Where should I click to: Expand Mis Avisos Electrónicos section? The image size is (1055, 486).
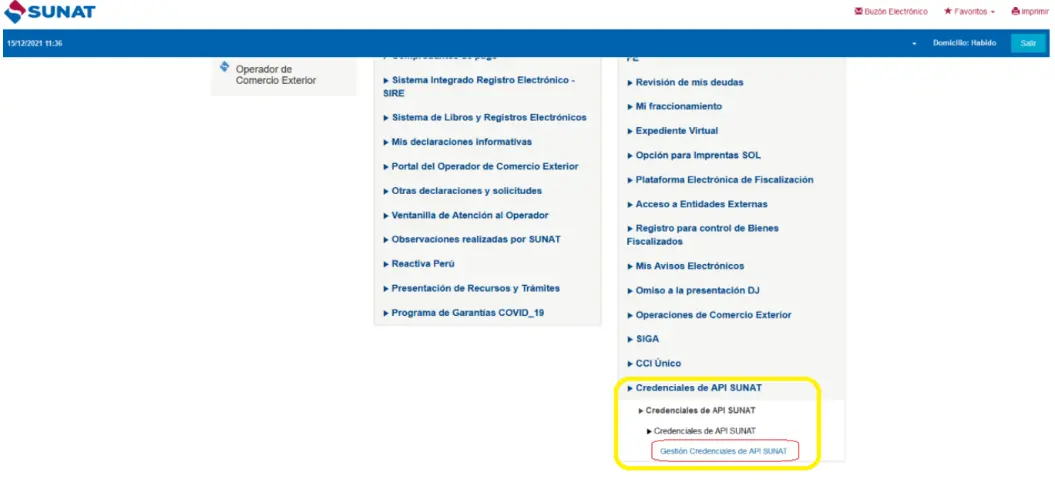tap(690, 266)
